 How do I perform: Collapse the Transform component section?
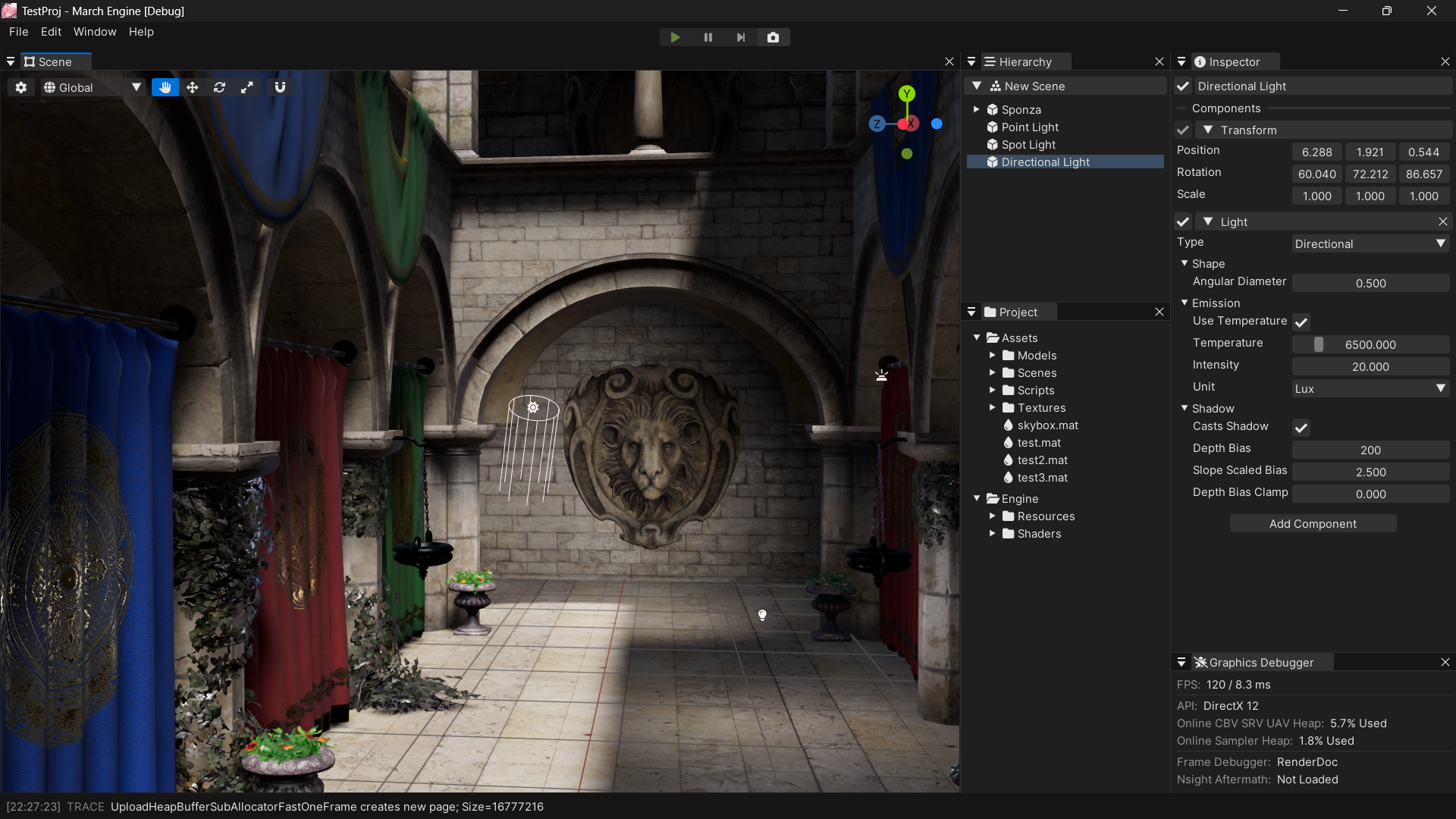(1208, 130)
